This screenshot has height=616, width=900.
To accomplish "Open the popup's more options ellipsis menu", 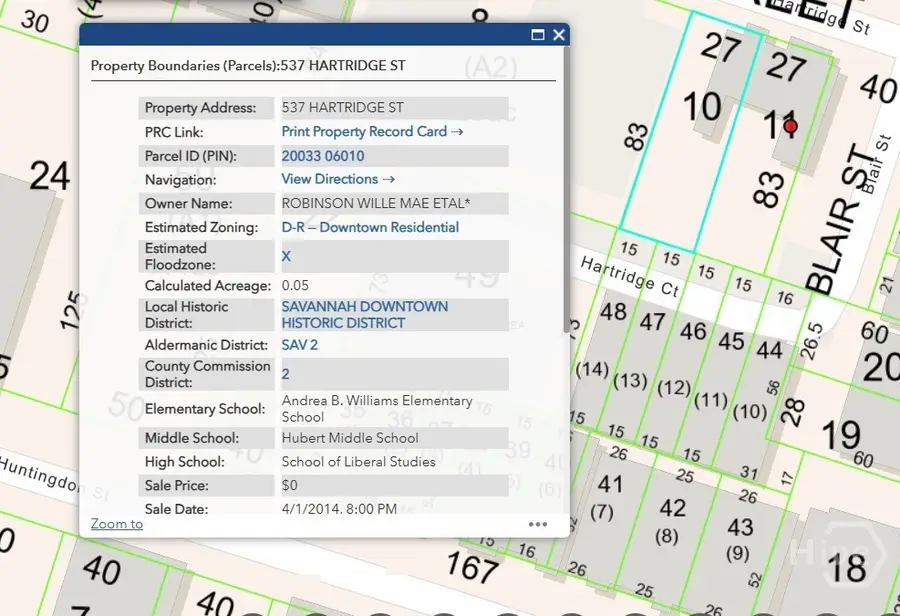I will pos(538,524).
